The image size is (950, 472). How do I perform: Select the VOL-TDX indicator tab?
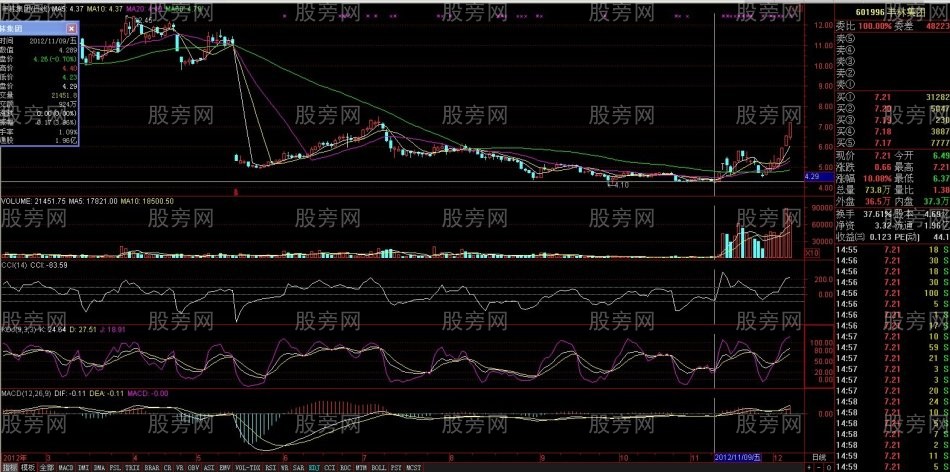[247, 468]
